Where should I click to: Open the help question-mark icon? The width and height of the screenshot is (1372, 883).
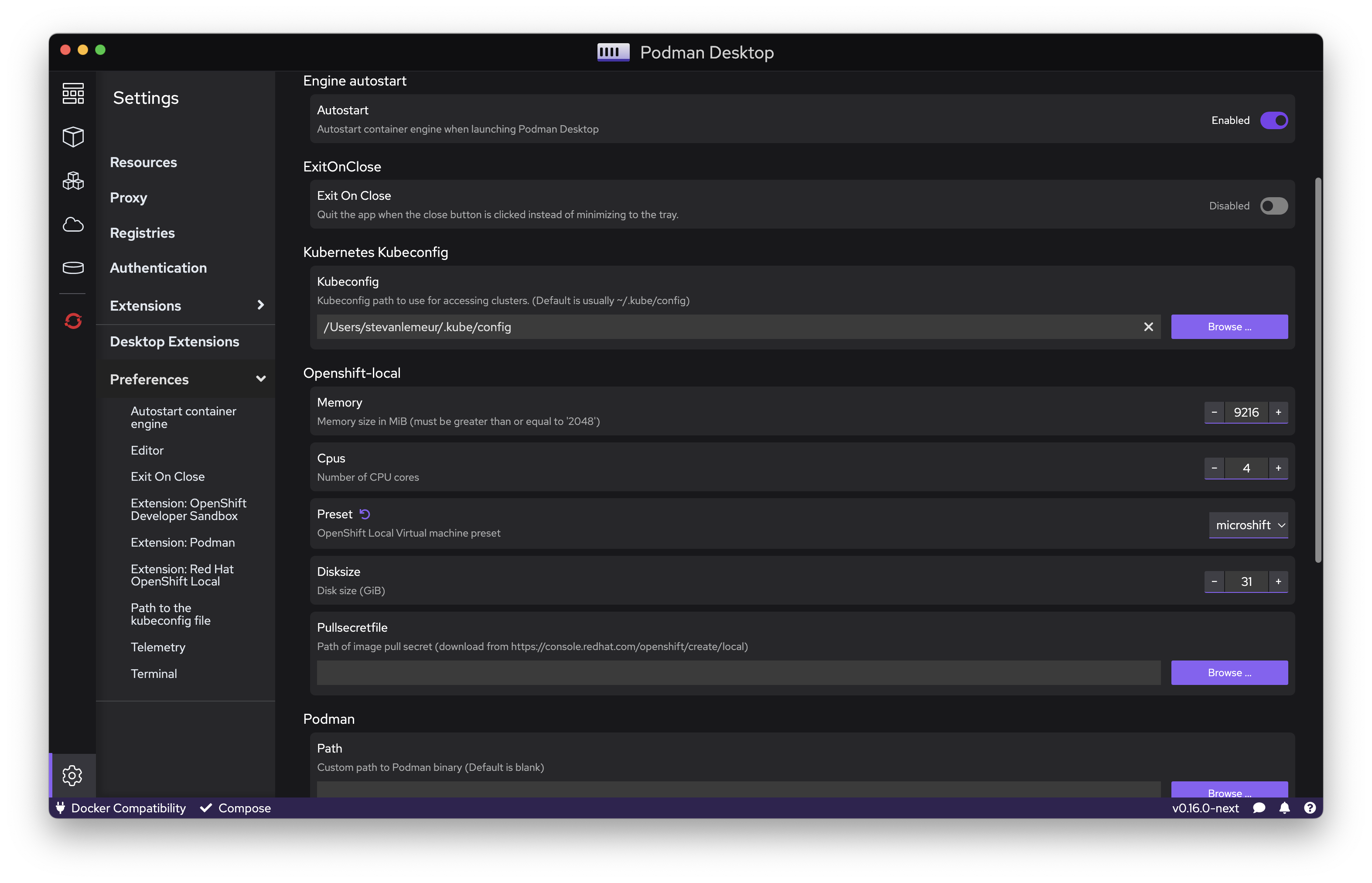[x=1310, y=808]
